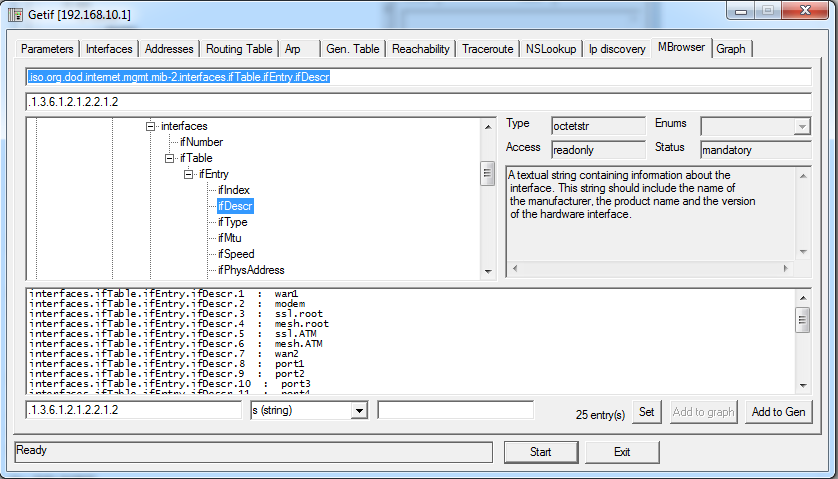Click the results list scroll down arrow
838x479 pixels.
pyautogui.click(x=803, y=385)
